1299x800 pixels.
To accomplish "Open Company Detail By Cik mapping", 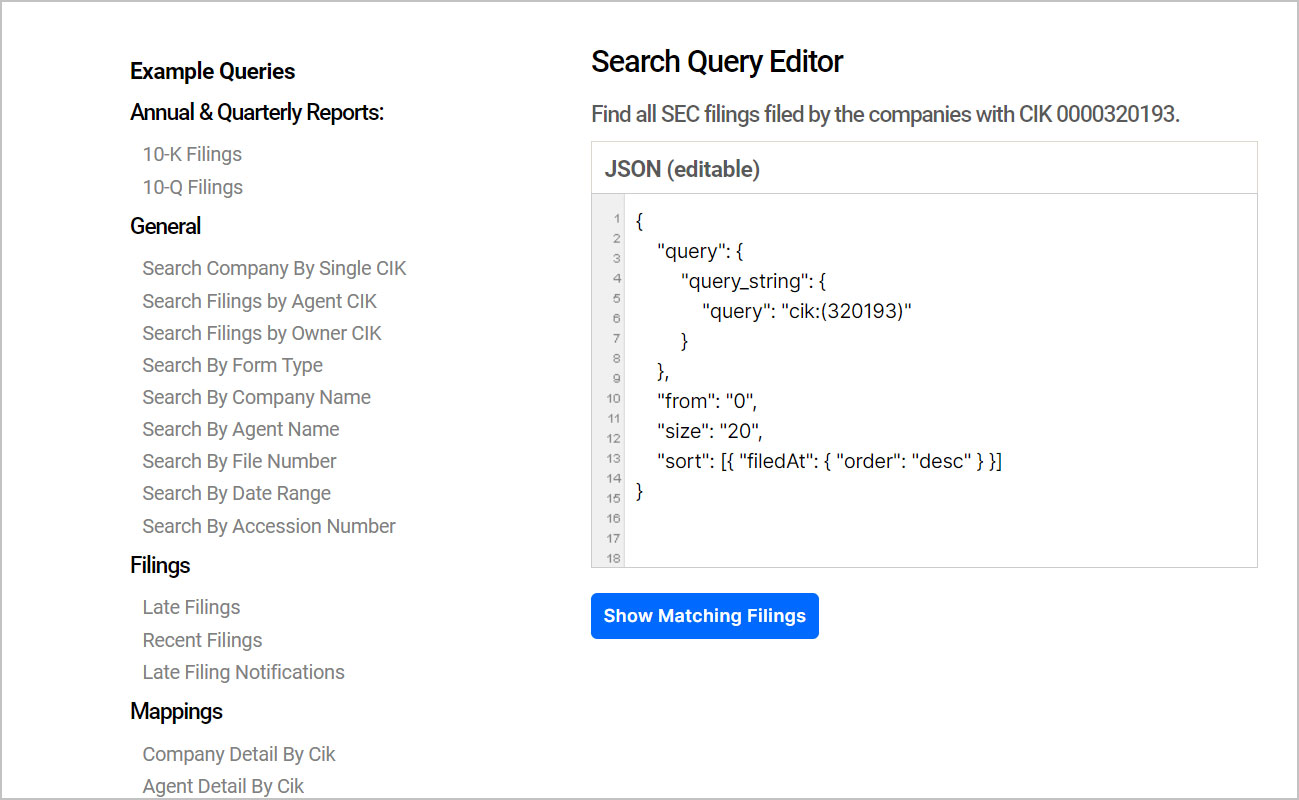I will 239,754.
